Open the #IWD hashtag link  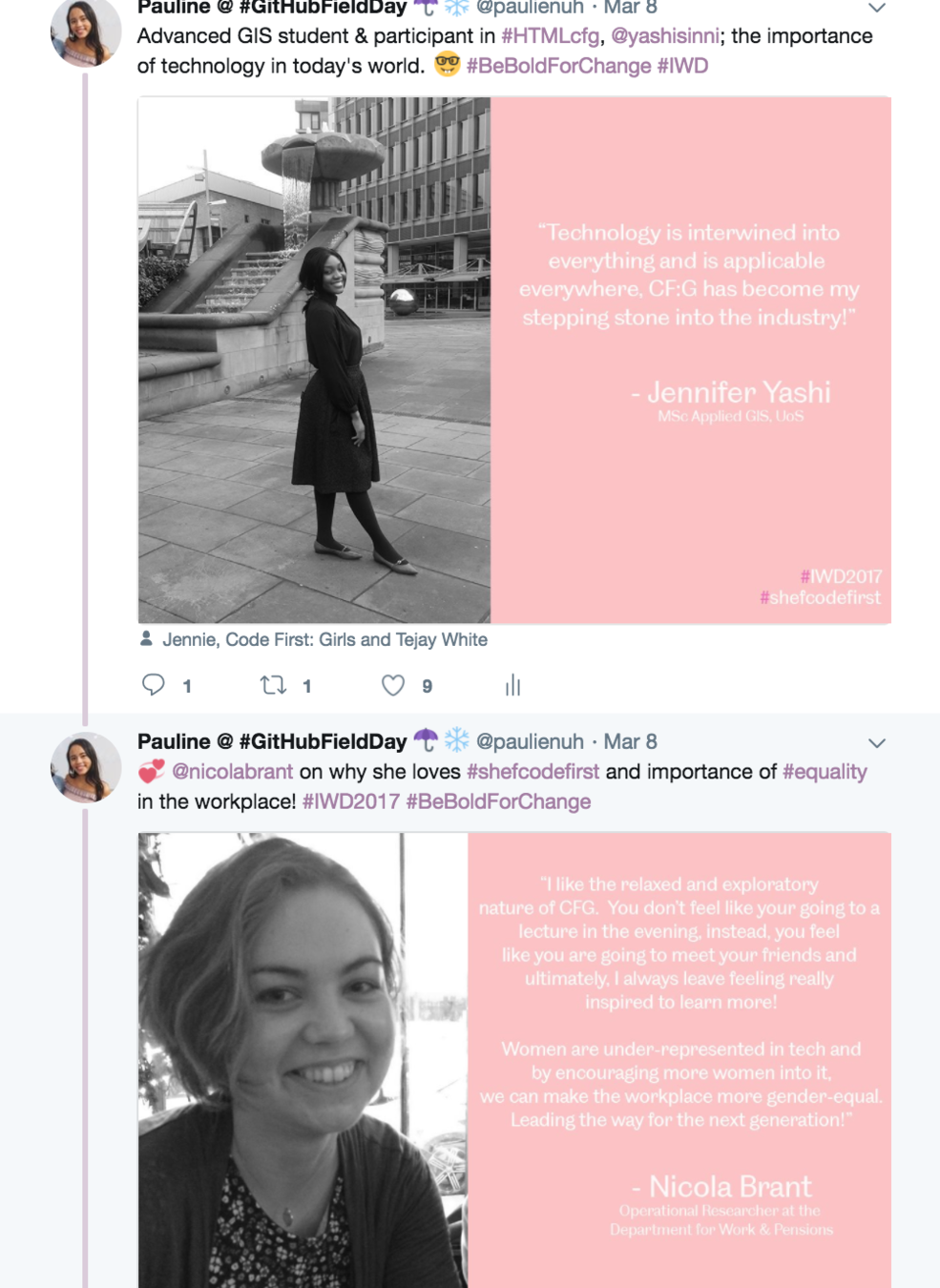tap(682, 66)
